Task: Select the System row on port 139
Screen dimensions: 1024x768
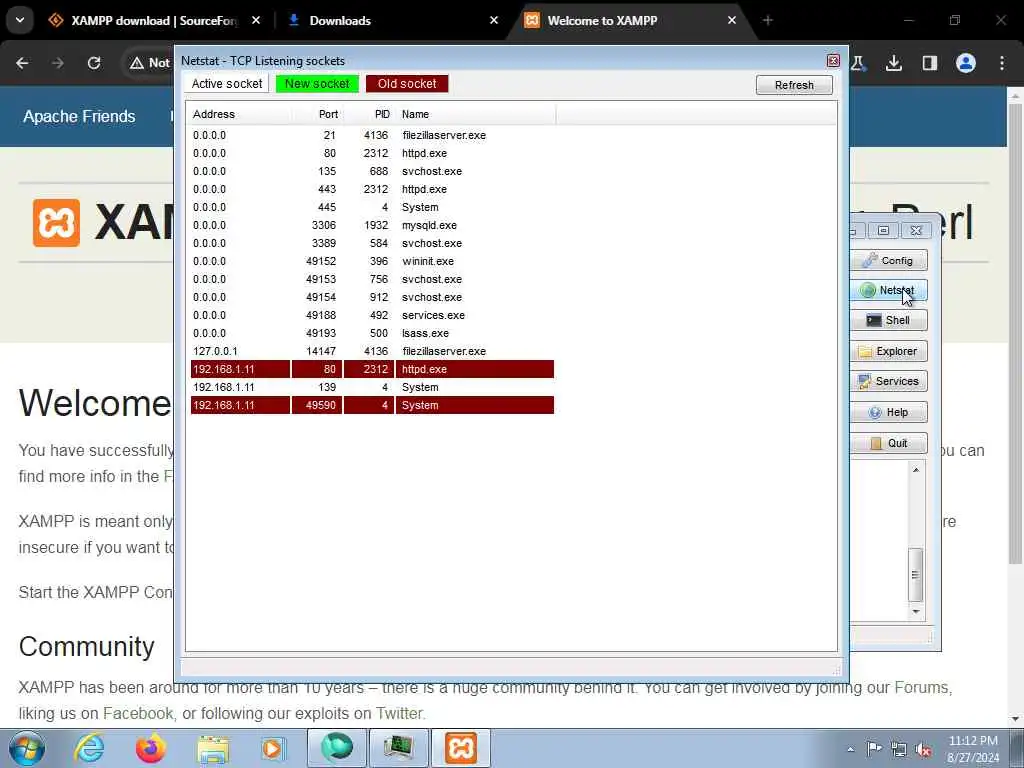Action: (x=372, y=387)
